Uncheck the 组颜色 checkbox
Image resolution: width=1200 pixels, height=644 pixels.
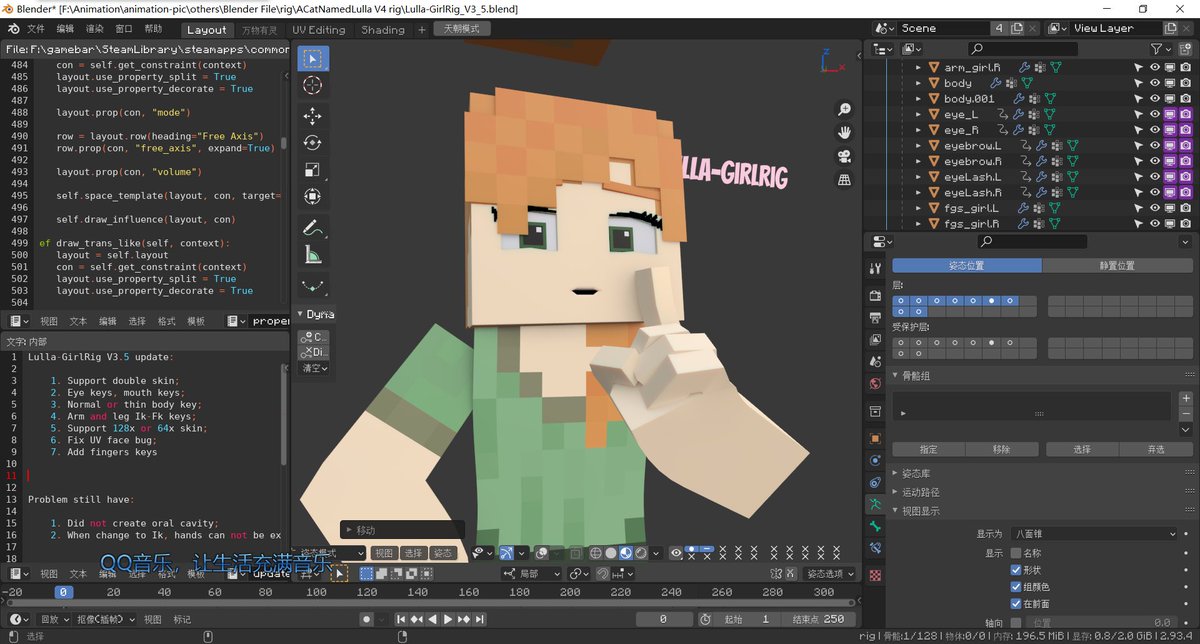pyautogui.click(x=1016, y=587)
